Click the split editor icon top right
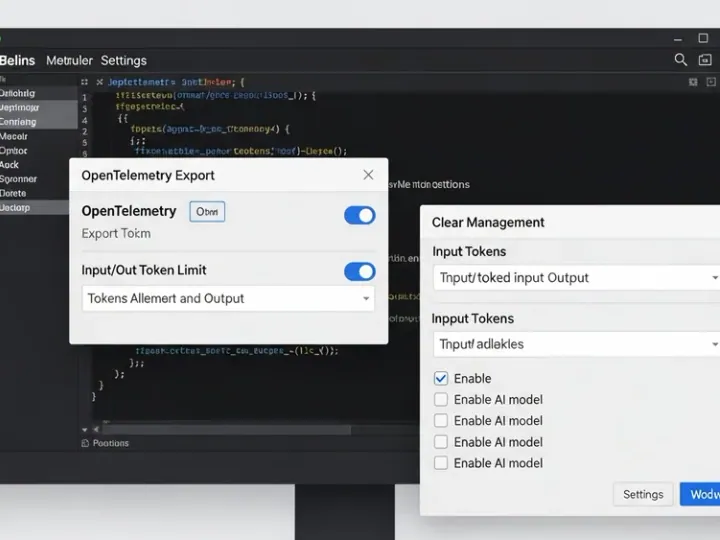The width and height of the screenshot is (720, 540). [x=711, y=82]
